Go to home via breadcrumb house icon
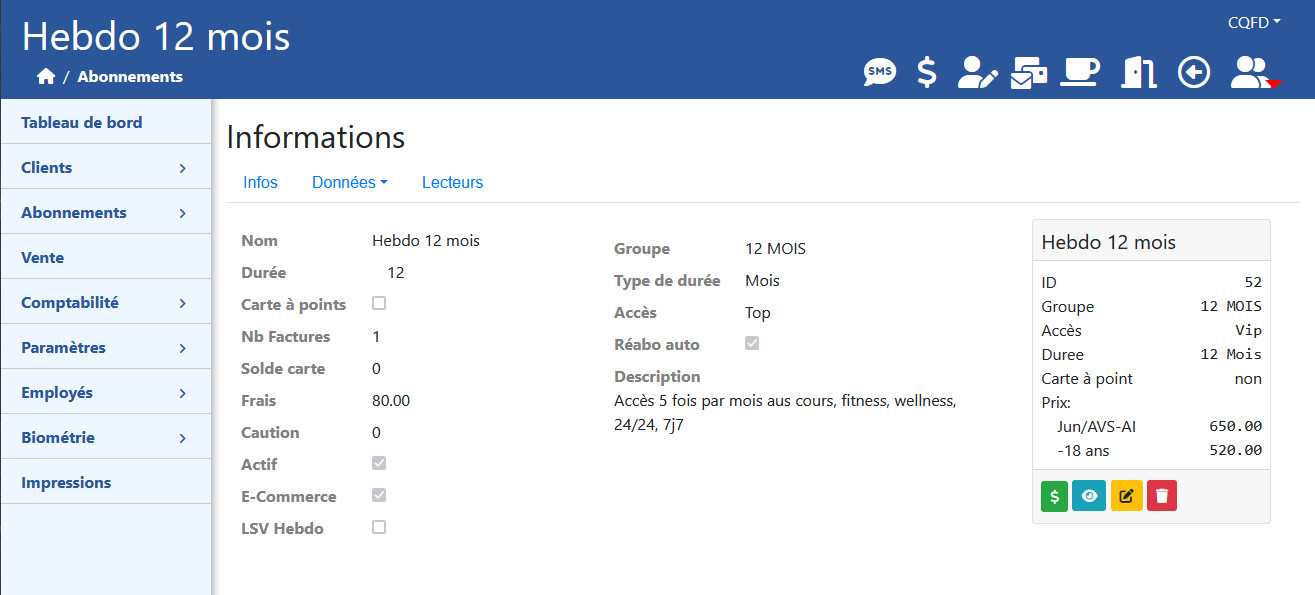 click(x=45, y=76)
